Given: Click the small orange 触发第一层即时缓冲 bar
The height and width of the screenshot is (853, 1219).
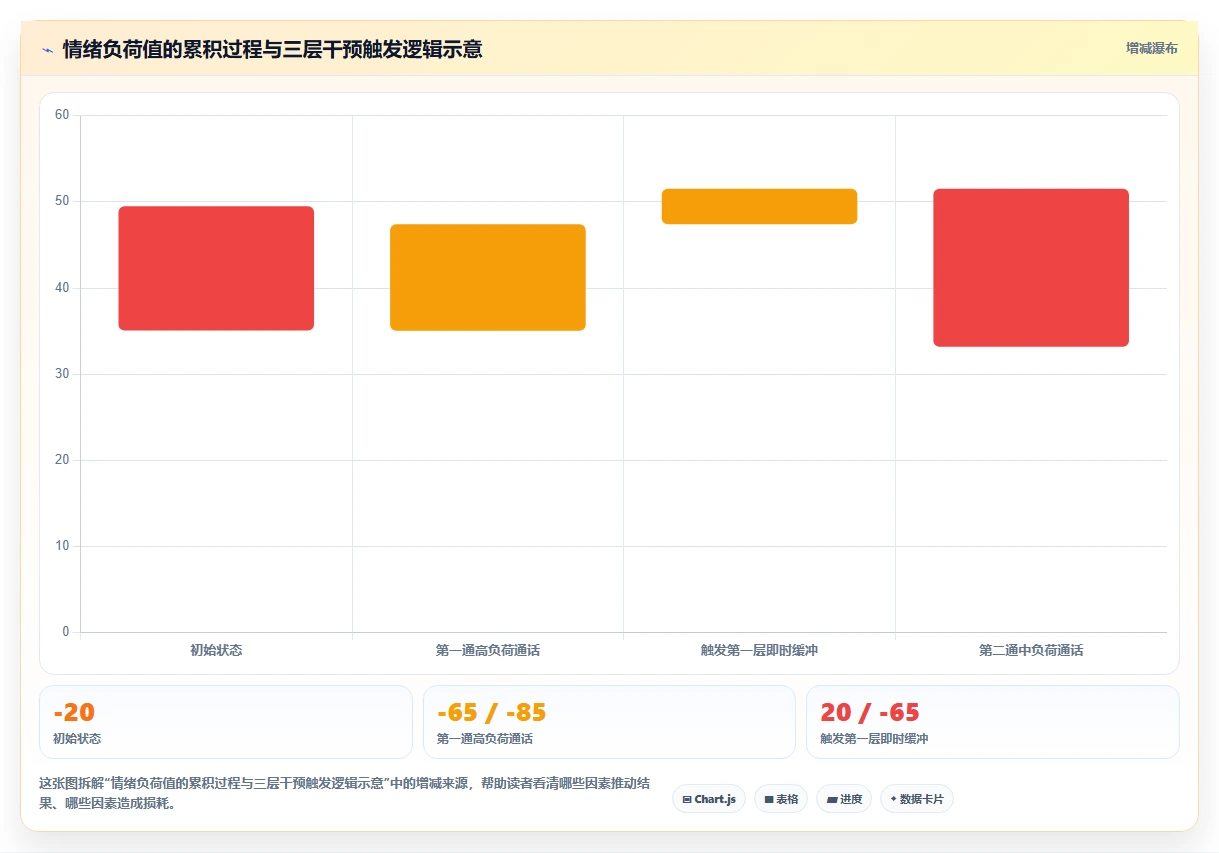Looking at the screenshot, I should point(759,206).
